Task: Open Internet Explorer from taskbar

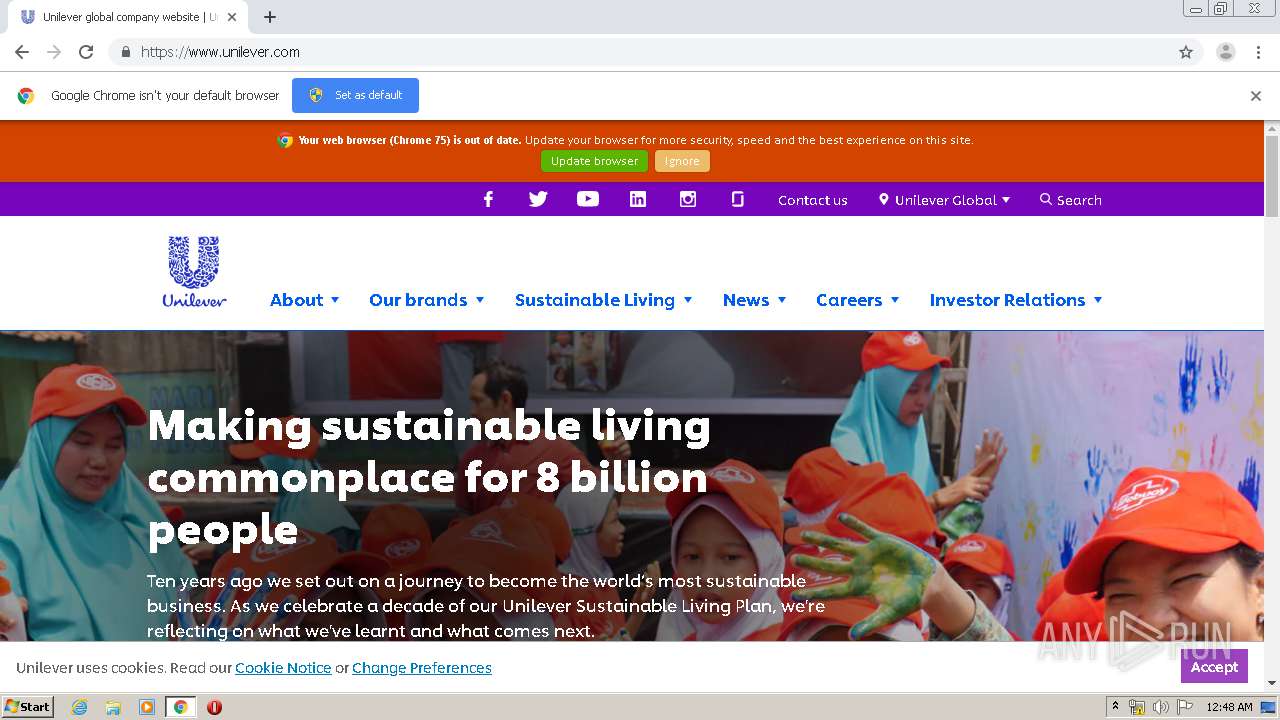Action: pos(80,707)
